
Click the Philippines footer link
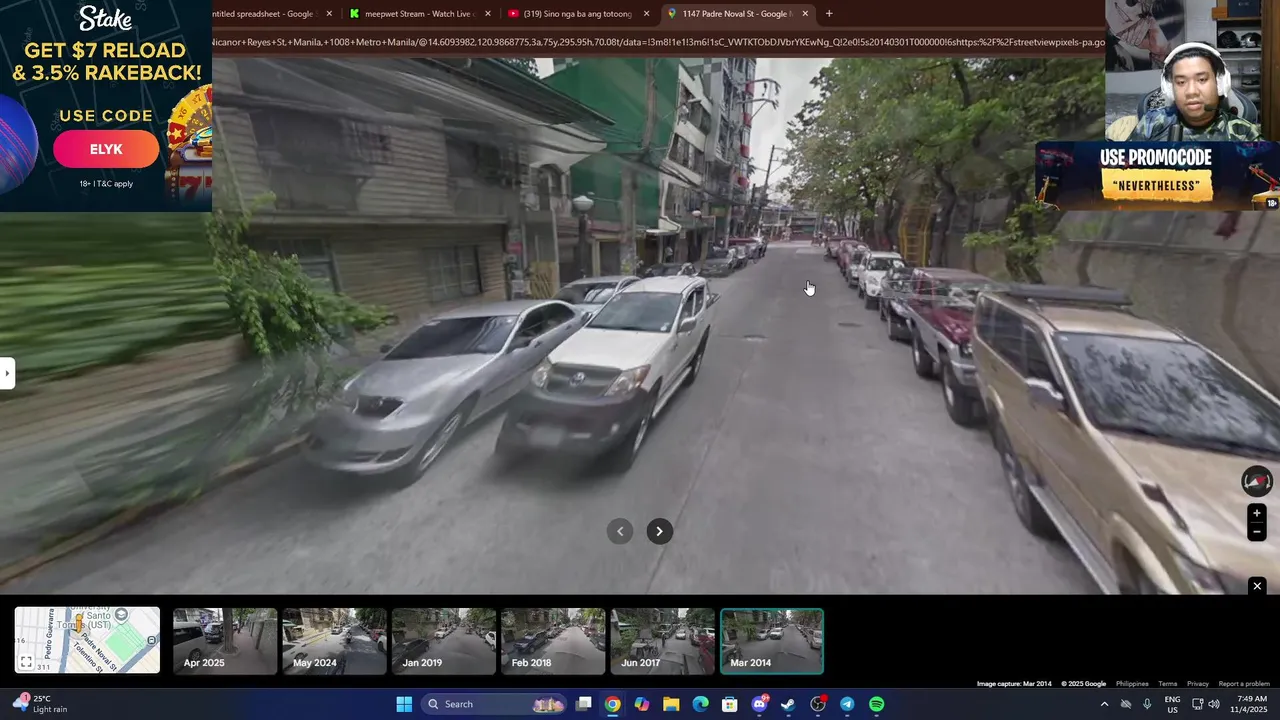pyautogui.click(x=1132, y=684)
